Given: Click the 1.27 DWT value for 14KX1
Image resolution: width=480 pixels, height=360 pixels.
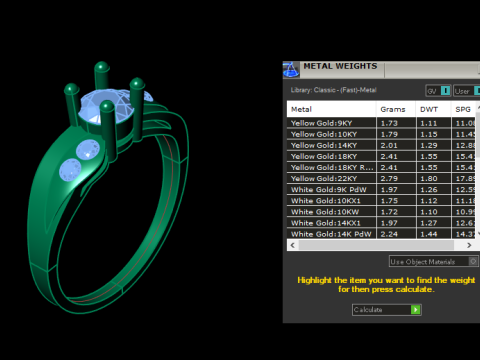Looking at the screenshot, I should [x=429, y=223].
